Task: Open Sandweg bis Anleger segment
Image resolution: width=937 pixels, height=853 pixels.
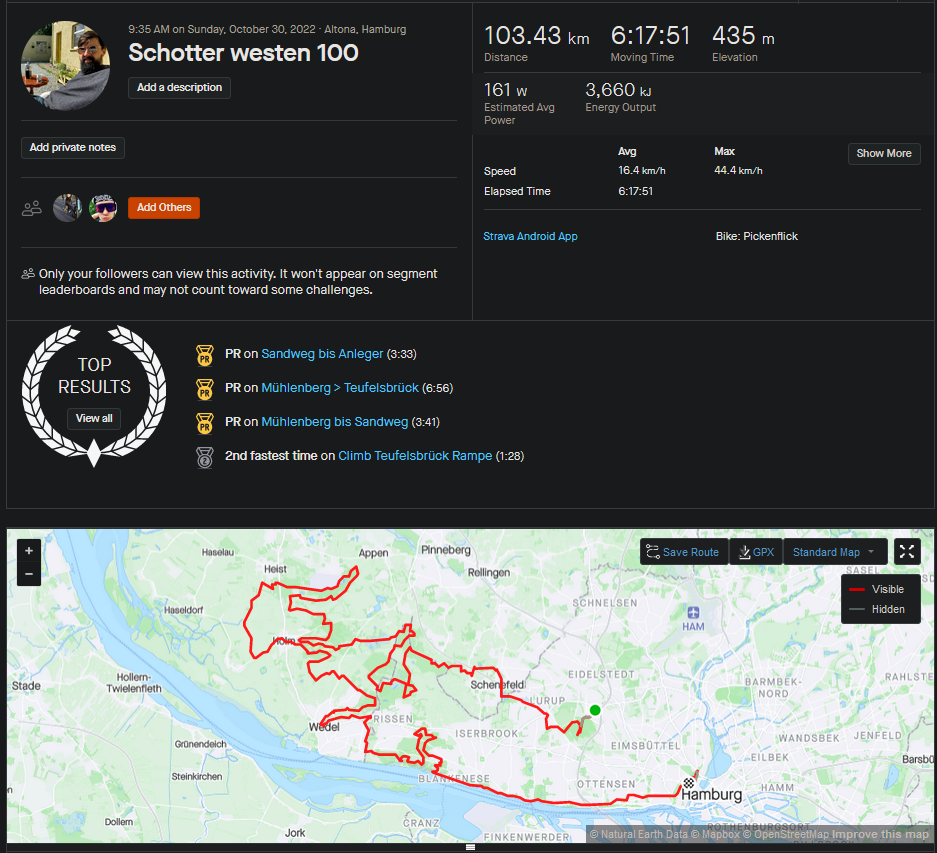Action: point(322,354)
